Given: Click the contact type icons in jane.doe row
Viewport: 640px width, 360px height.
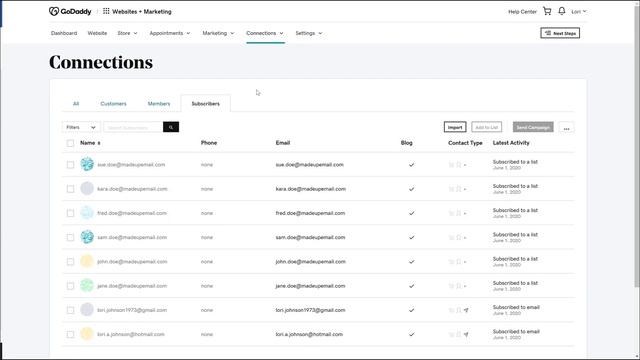Looking at the screenshot, I should pos(457,286).
